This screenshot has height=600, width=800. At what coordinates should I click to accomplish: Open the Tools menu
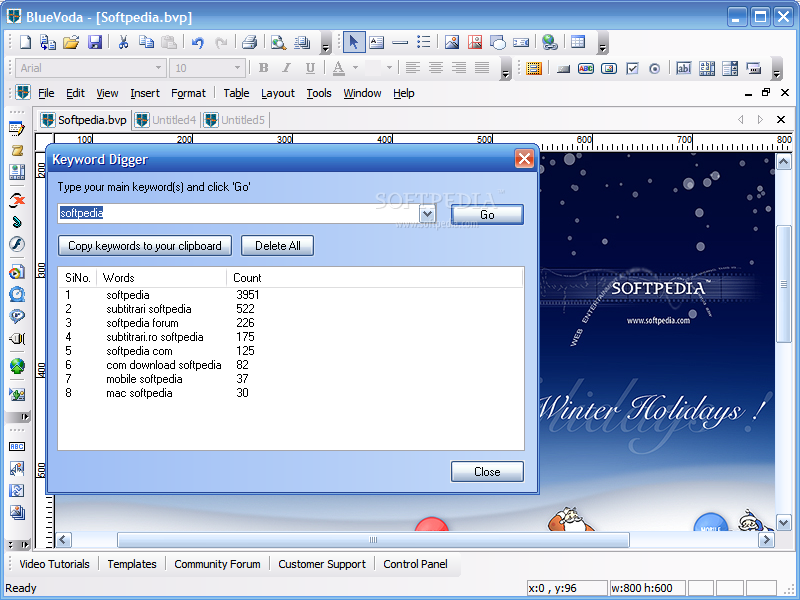point(319,93)
